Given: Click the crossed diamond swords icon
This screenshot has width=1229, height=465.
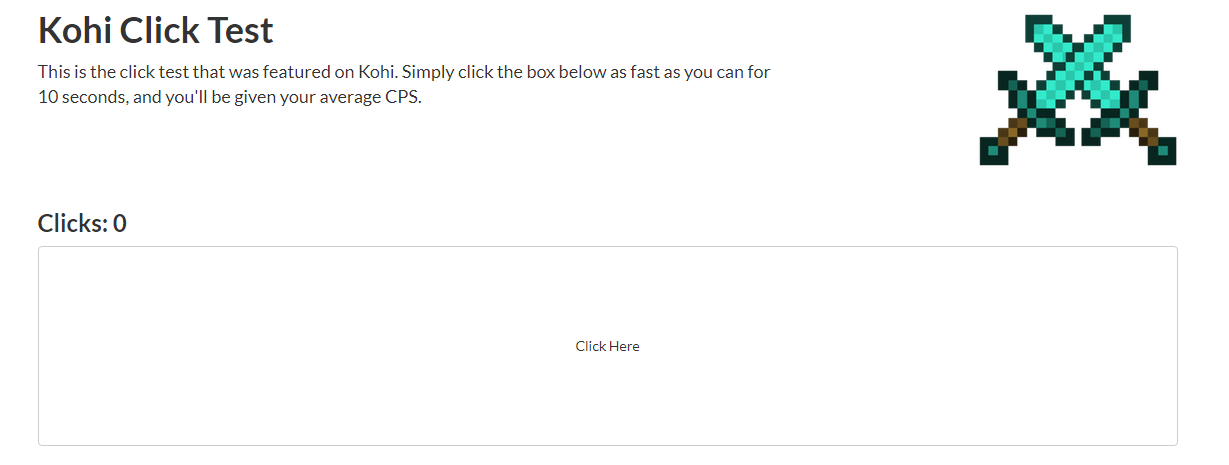Looking at the screenshot, I should pyautogui.click(x=1078, y=89).
